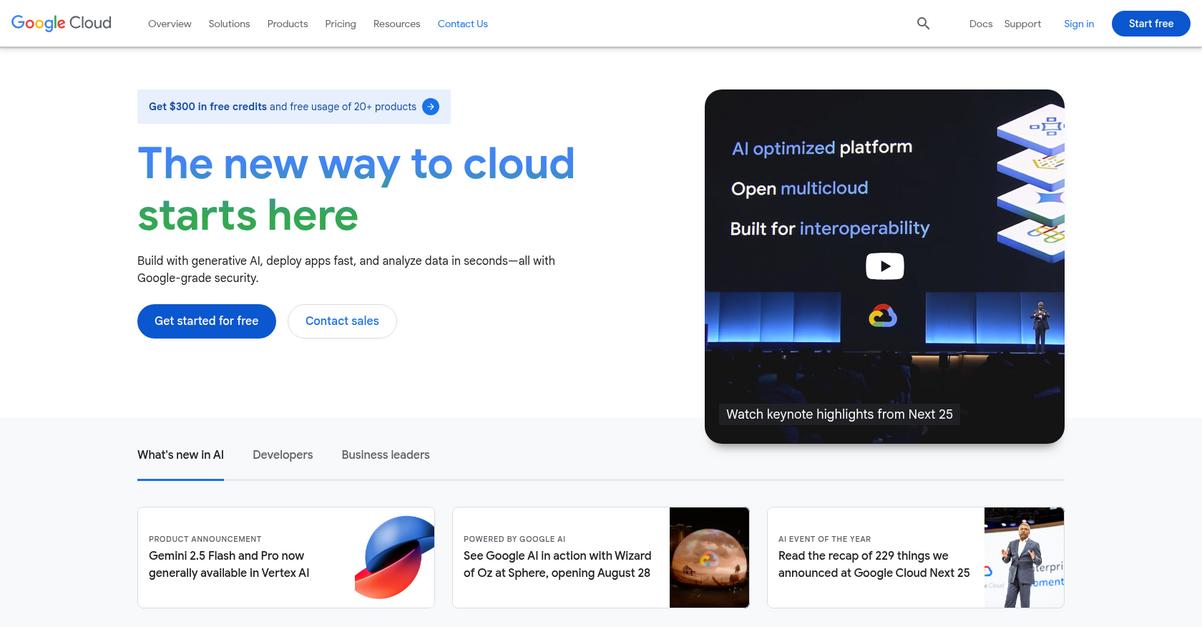Viewport: 1202px width, 627px height.
Task: Click the Google Cloud logo in video
Action: tap(882, 317)
